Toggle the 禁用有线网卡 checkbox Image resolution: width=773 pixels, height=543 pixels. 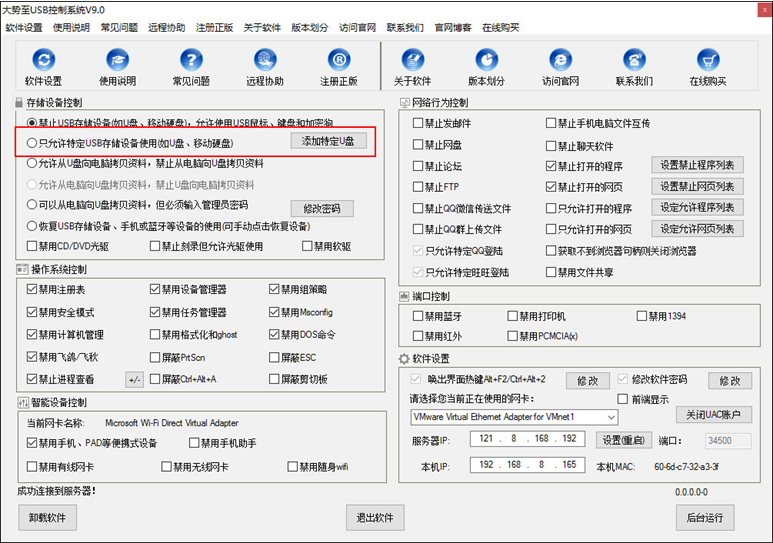(x=31, y=467)
